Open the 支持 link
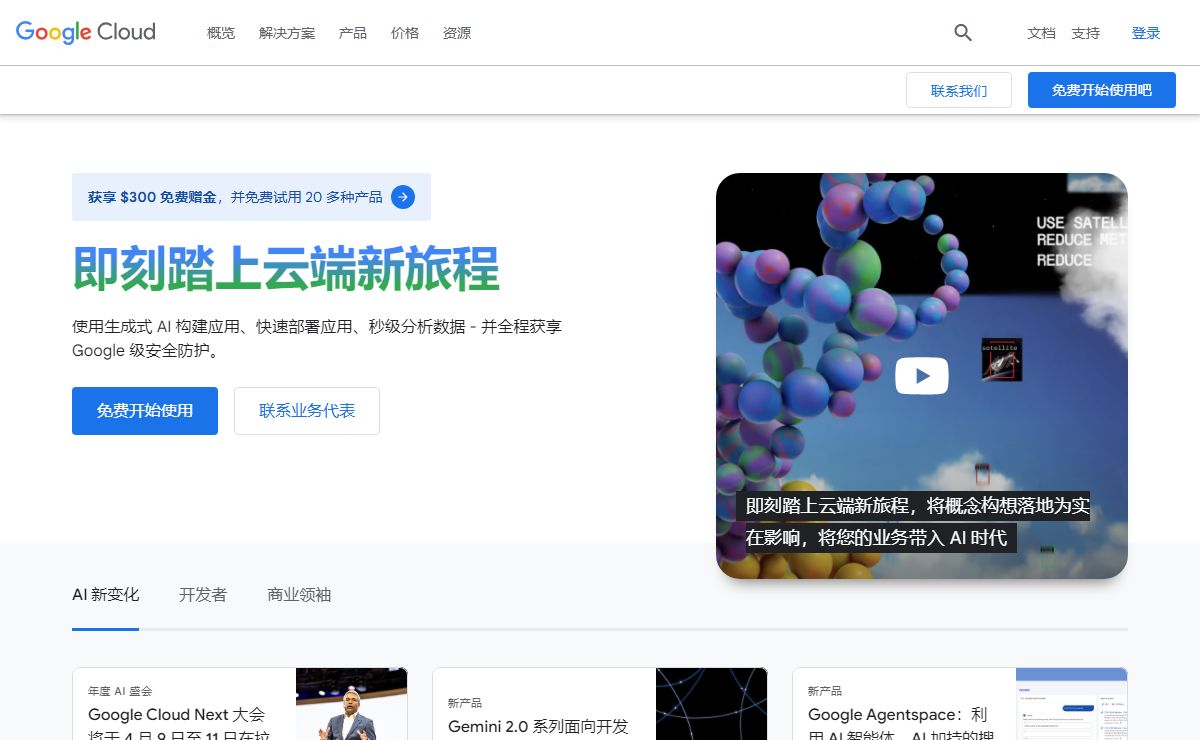This screenshot has width=1200, height=740. (1085, 33)
